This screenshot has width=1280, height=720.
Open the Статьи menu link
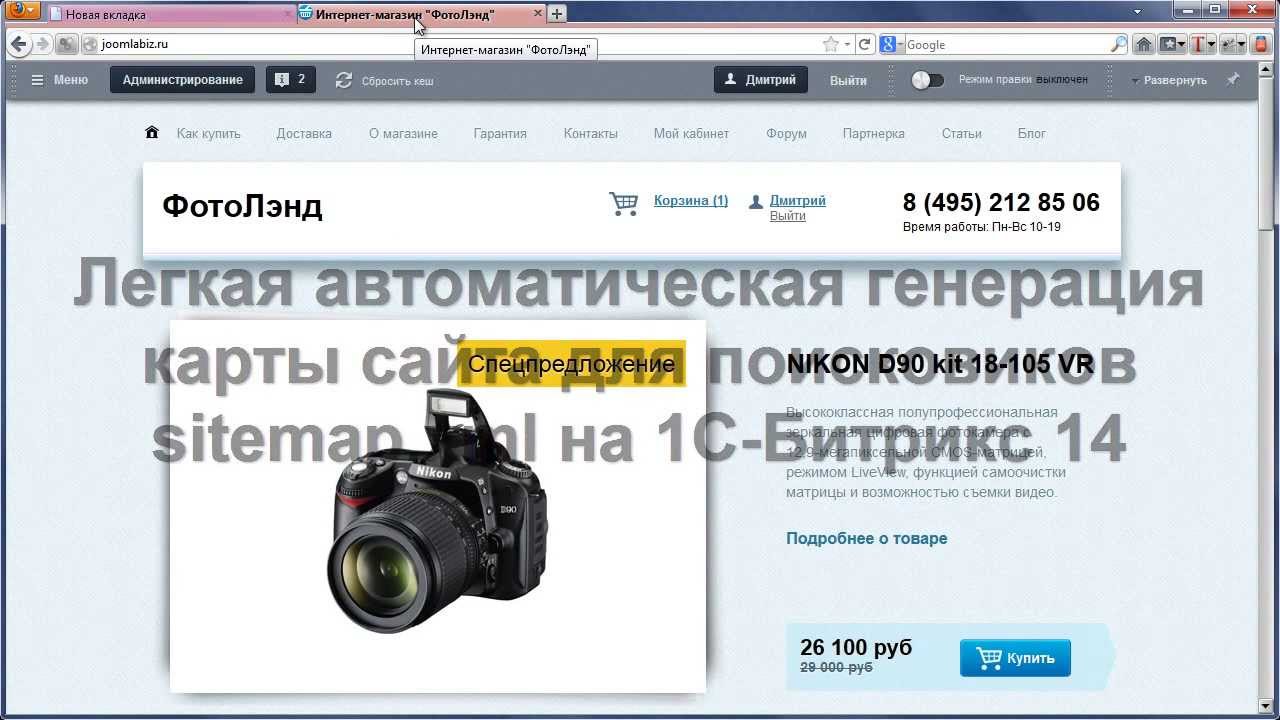tap(962, 133)
